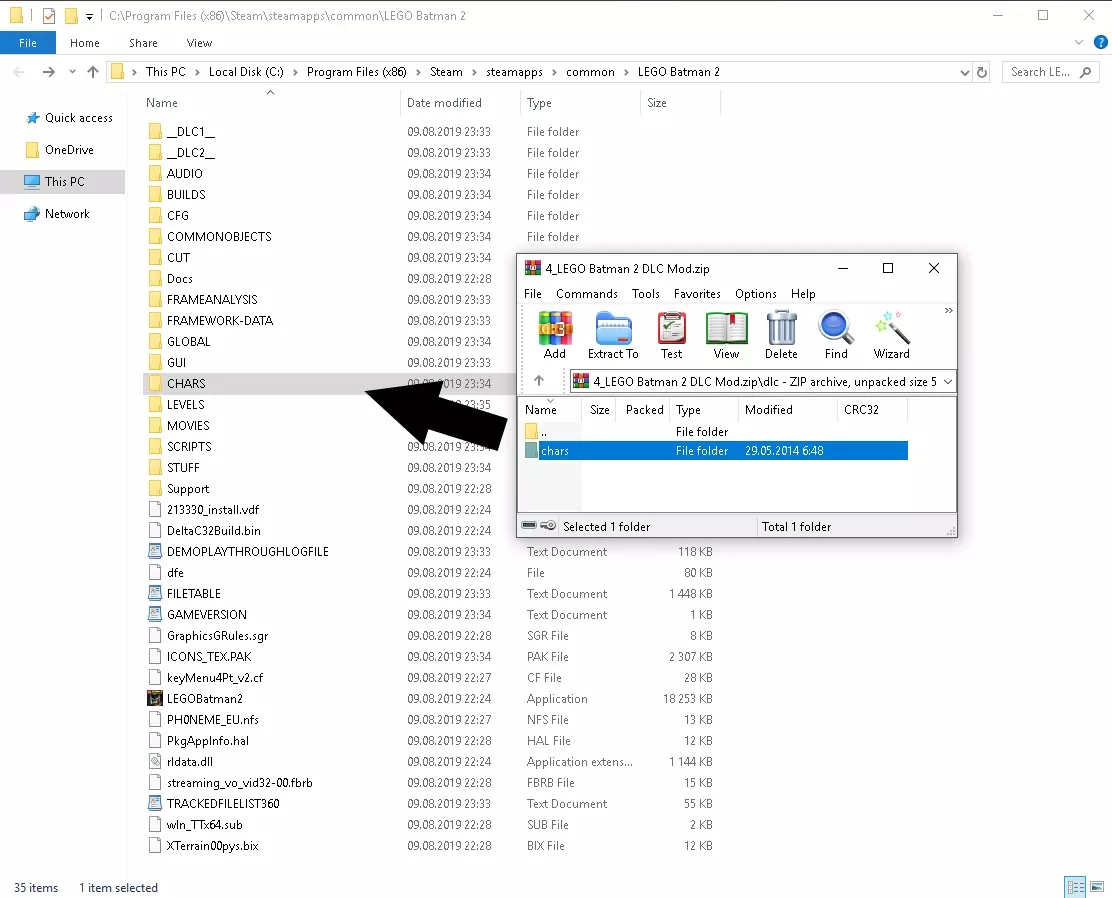Click the Explorer Back arrow
This screenshot has height=898, width=1112.
[19, 72]
